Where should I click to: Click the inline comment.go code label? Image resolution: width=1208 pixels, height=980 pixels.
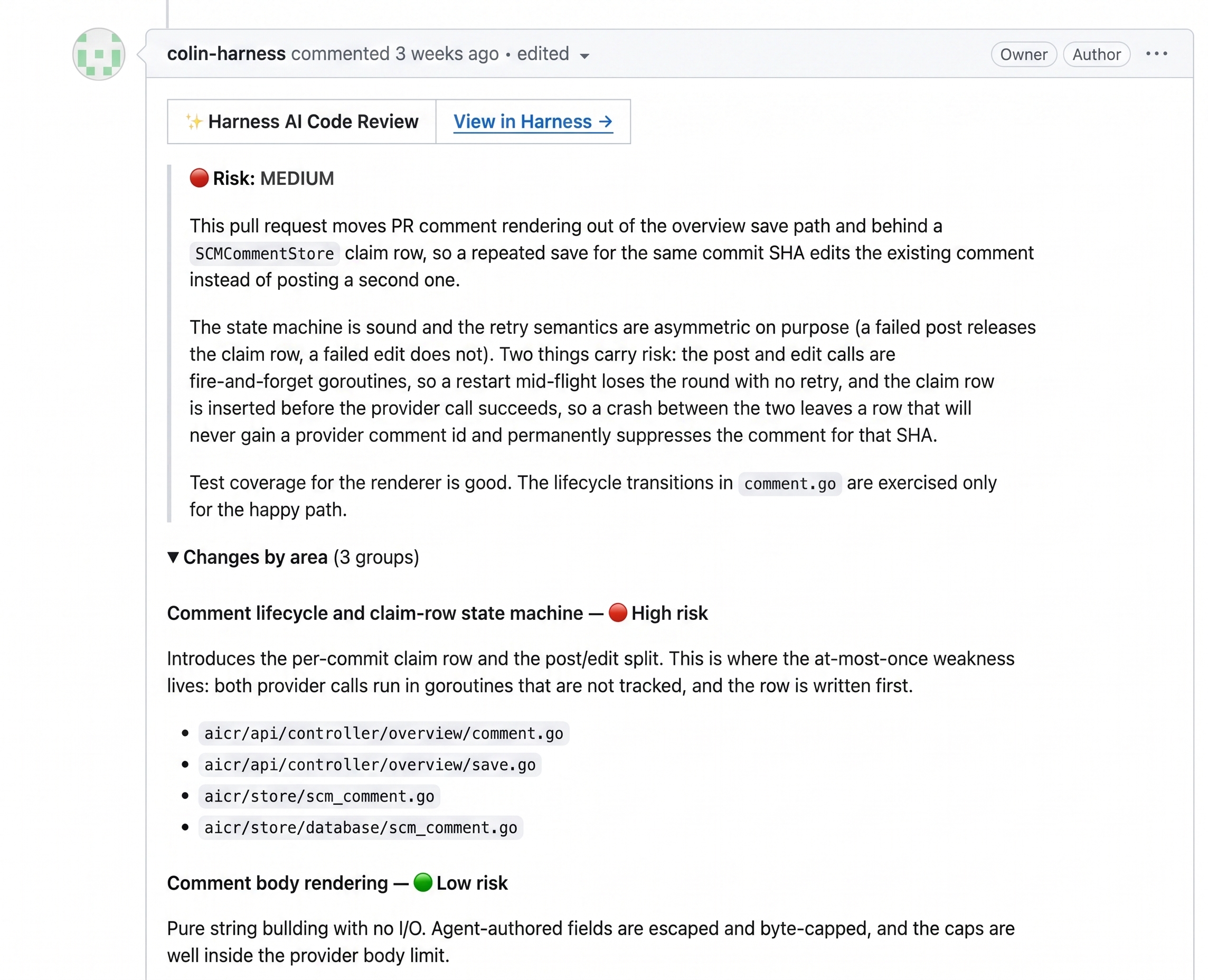tap(790, 484)
